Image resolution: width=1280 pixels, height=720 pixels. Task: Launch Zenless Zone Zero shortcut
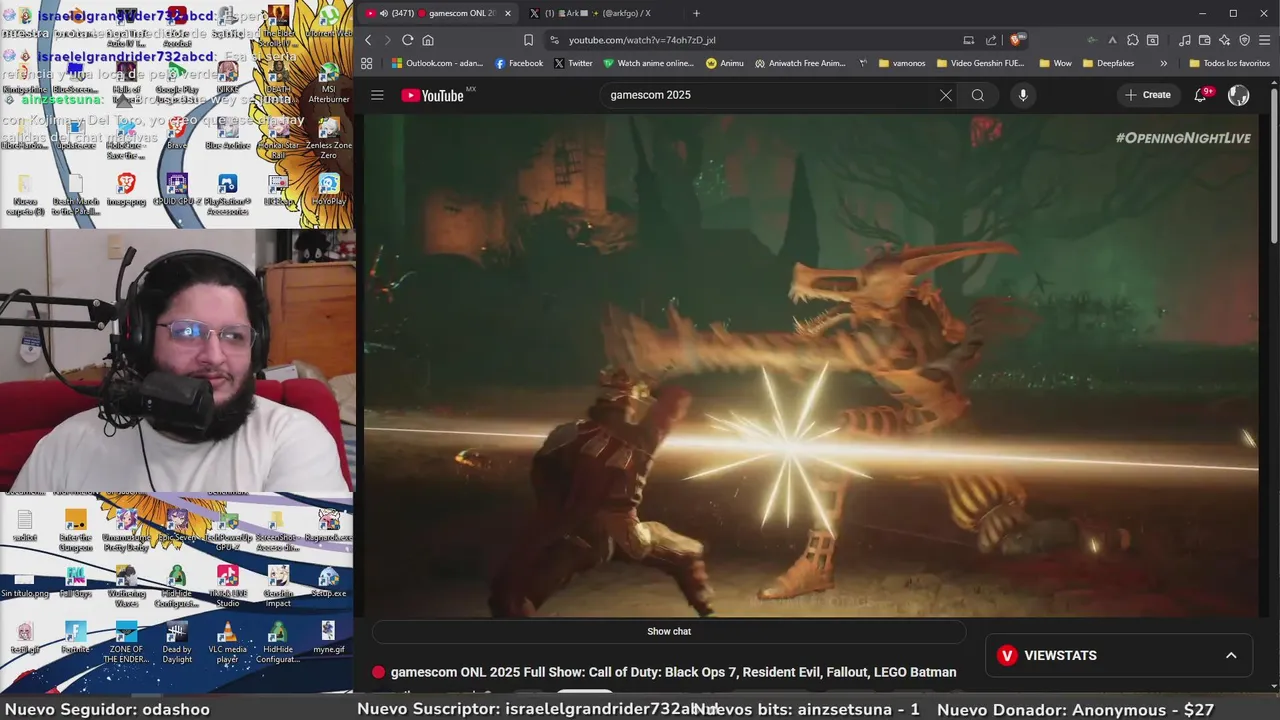point(328,138)
